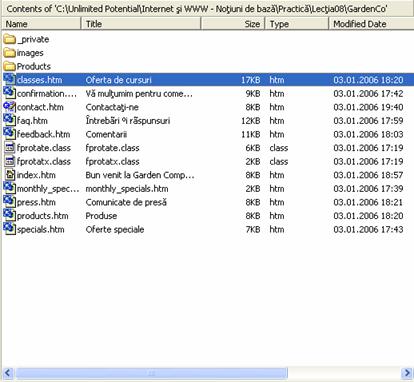Click the title 'Produse'
Screen dimensions: 414x382
click(101, 216)
